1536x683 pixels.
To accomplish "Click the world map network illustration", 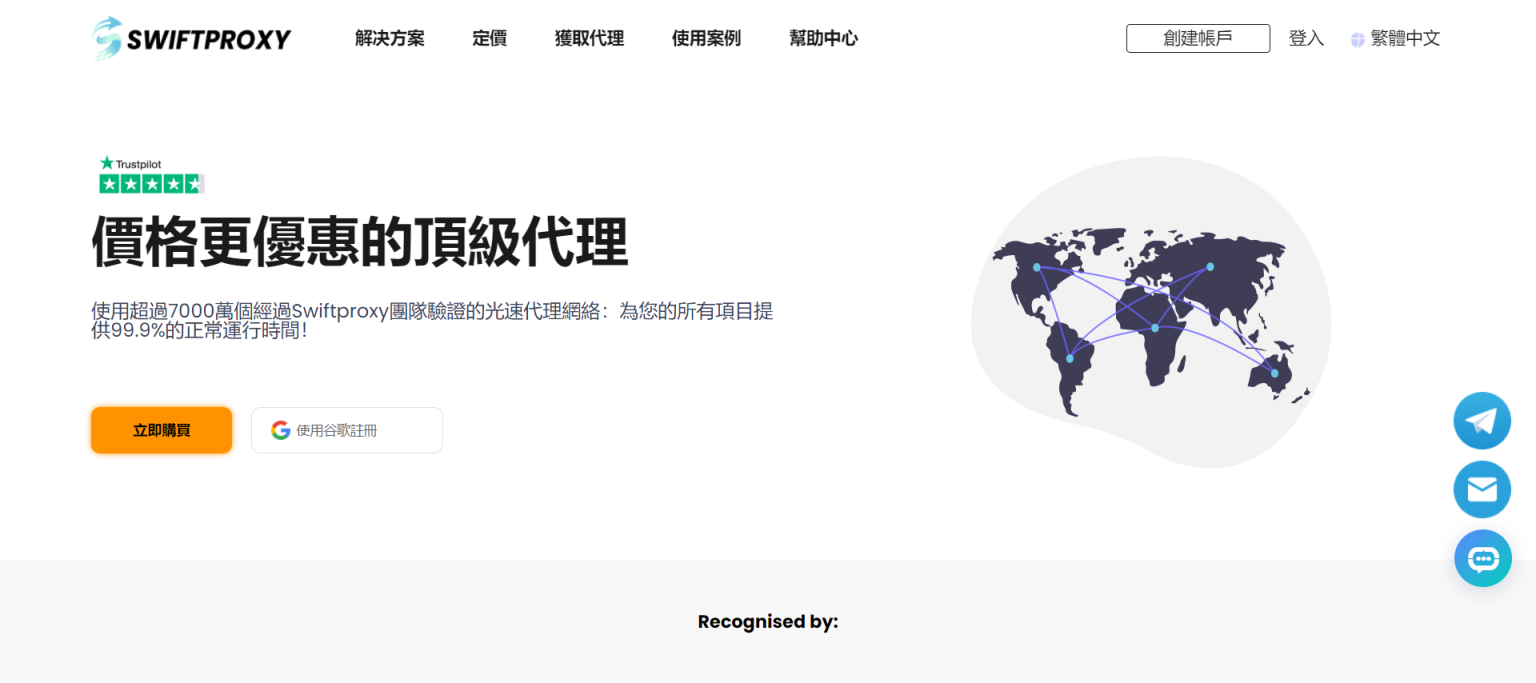I will (1148, 310).
